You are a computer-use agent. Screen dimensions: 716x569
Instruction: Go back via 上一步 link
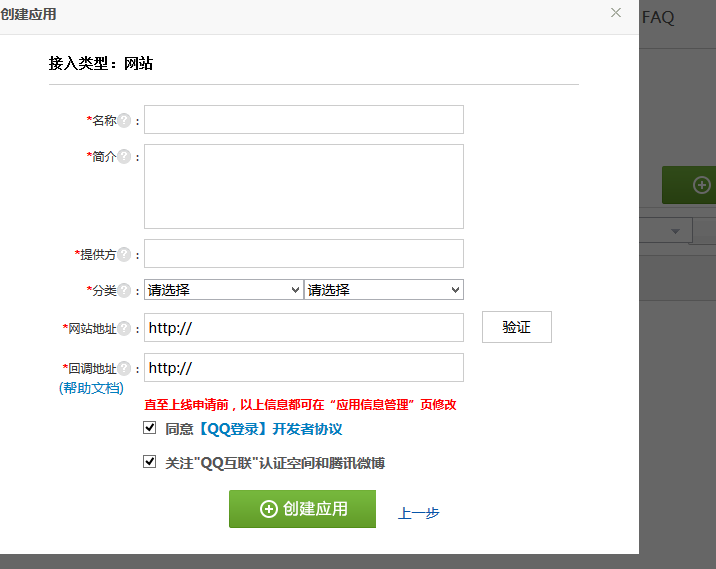coord(418,513)
